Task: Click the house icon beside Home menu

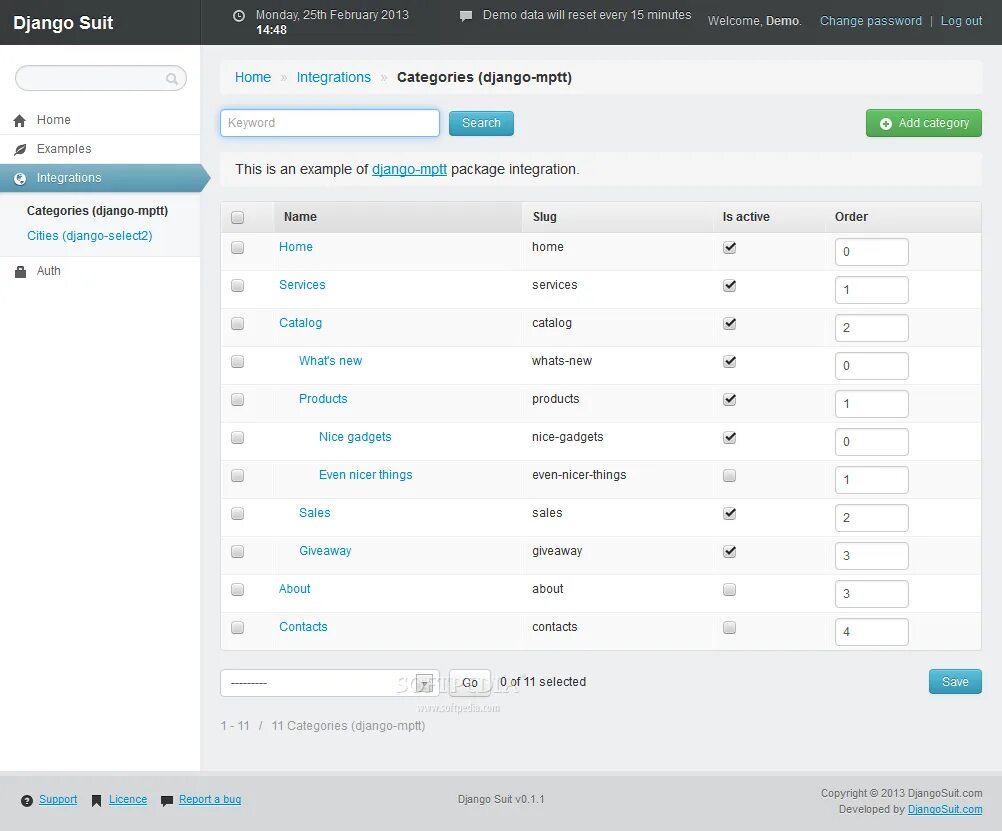Action: point(20,120)
